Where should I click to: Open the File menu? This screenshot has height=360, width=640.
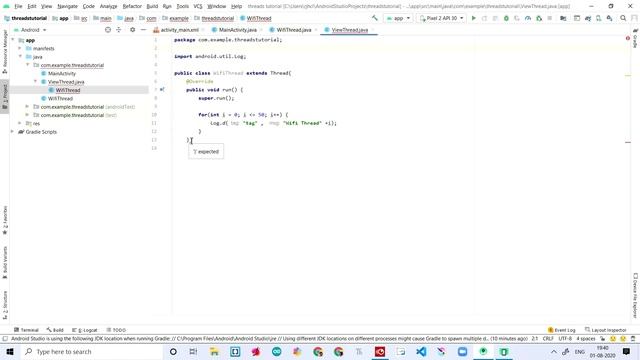point(18,6)
